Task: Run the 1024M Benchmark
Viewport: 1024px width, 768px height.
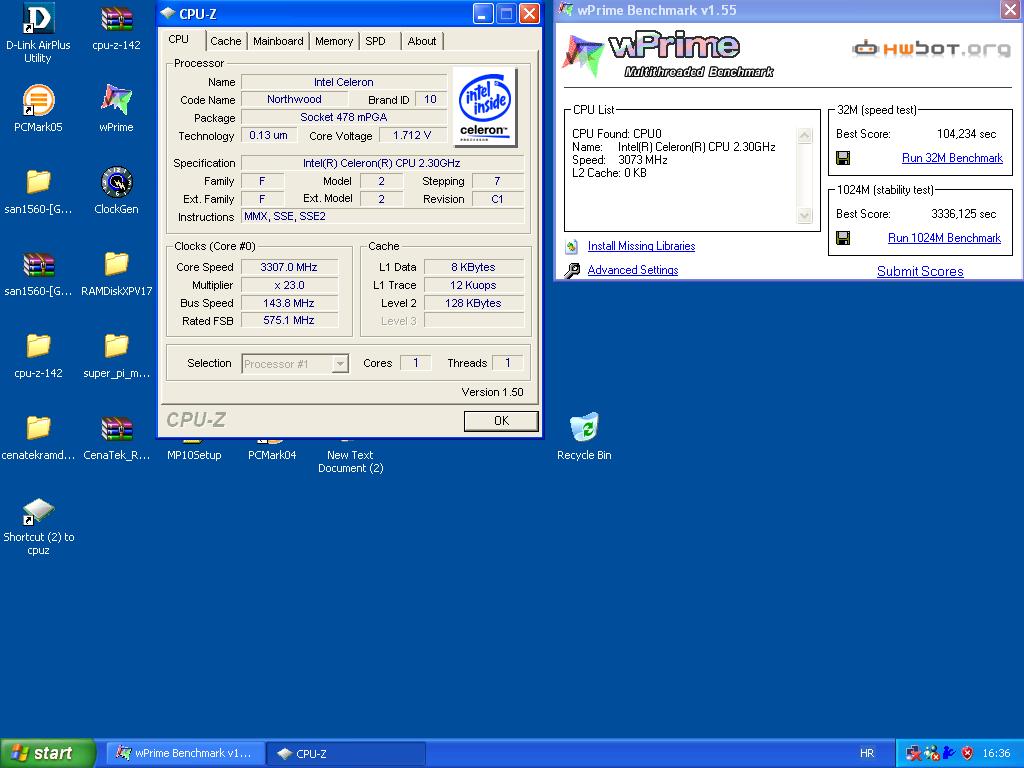Action: 944,238
